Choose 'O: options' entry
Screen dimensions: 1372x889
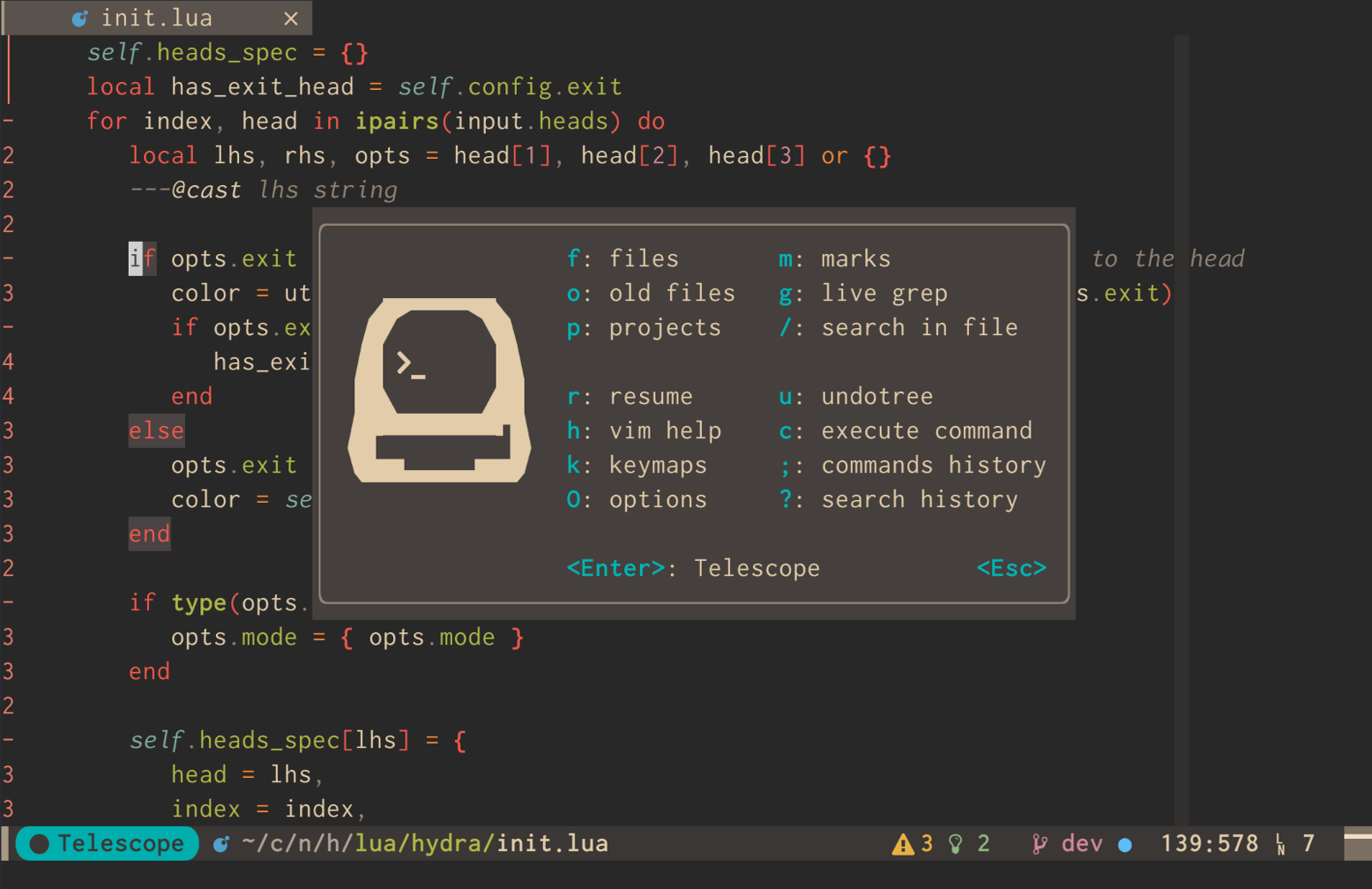637,499
